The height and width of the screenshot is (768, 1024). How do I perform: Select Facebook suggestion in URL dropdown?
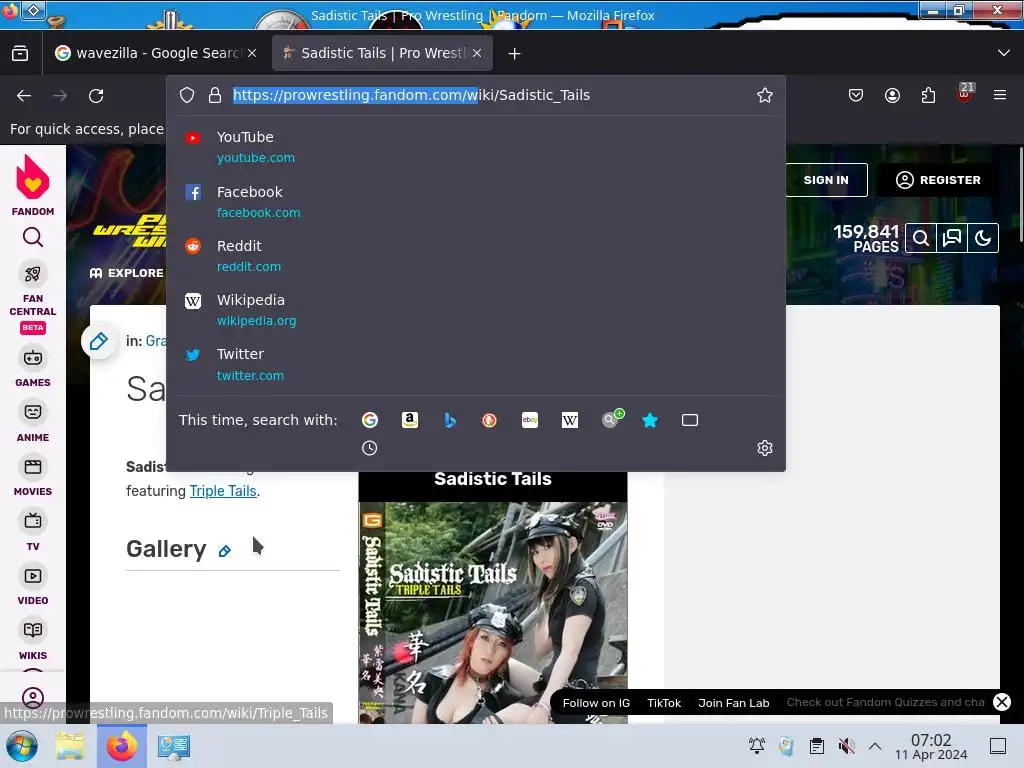point(475,201)
